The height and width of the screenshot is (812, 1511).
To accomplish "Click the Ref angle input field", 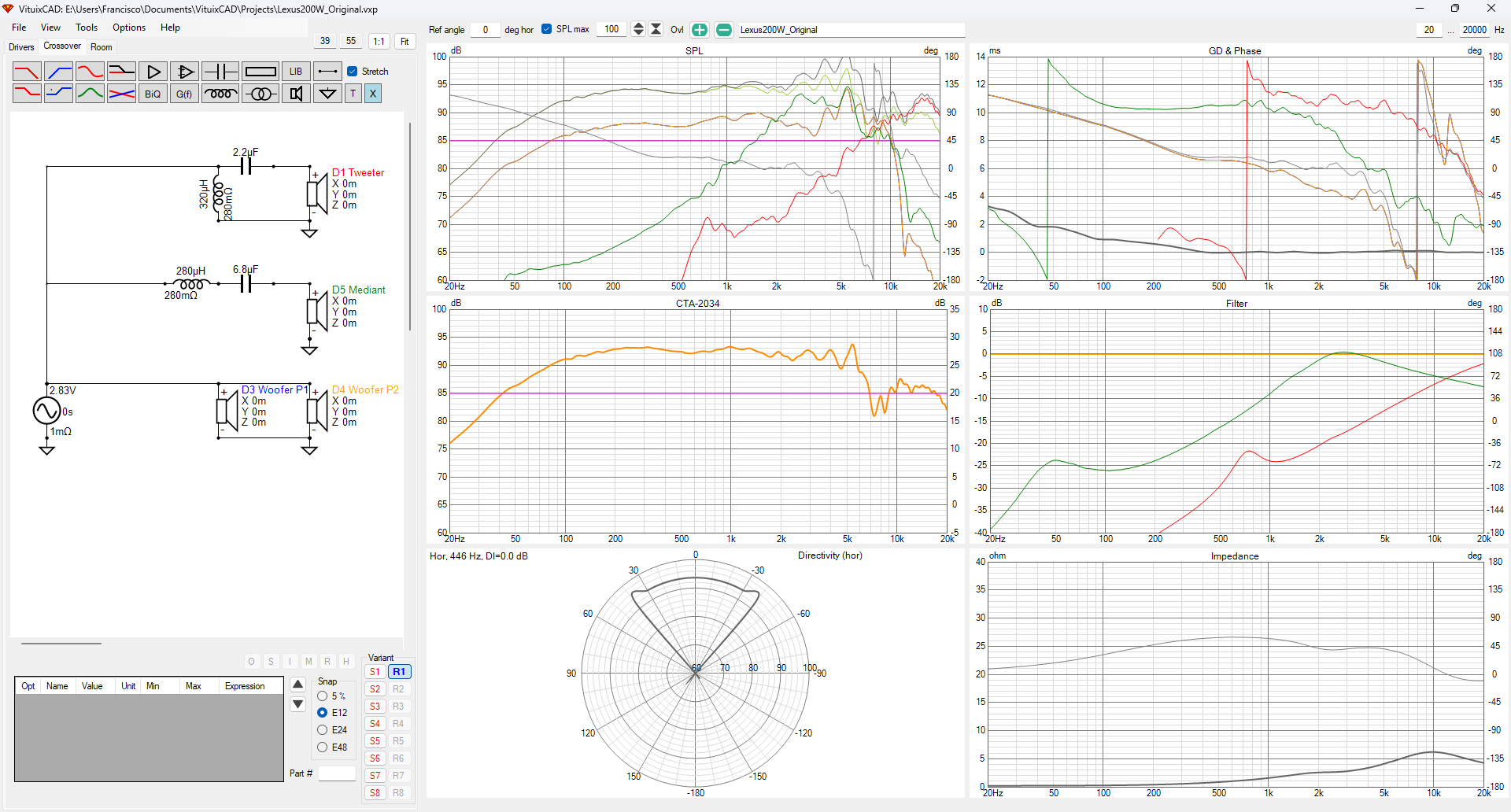I will tap(486, 30).
